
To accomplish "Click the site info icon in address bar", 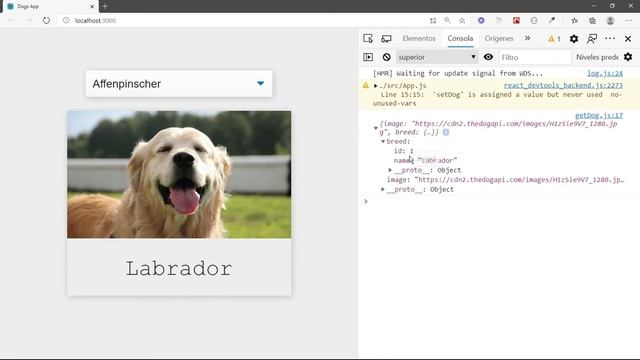I will tap(66, 20).
